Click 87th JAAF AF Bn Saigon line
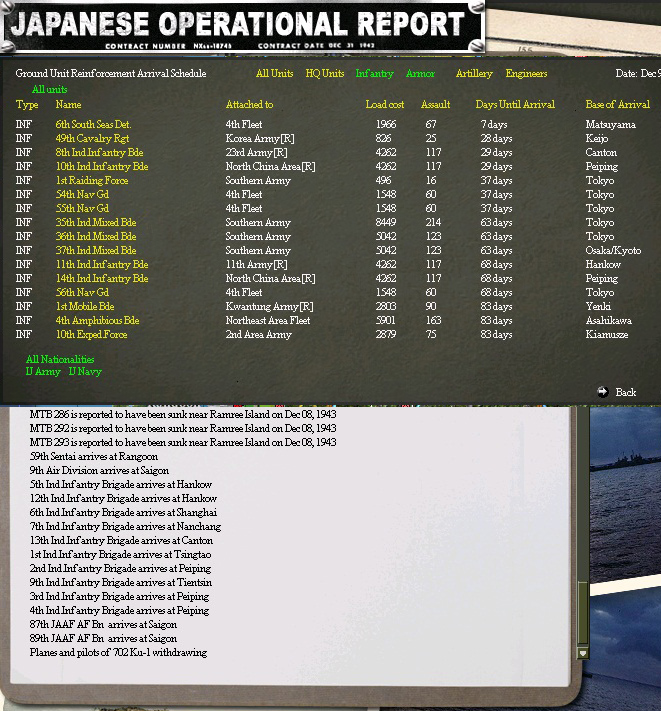This screenshot has width=661, height=711. [103, 624]
